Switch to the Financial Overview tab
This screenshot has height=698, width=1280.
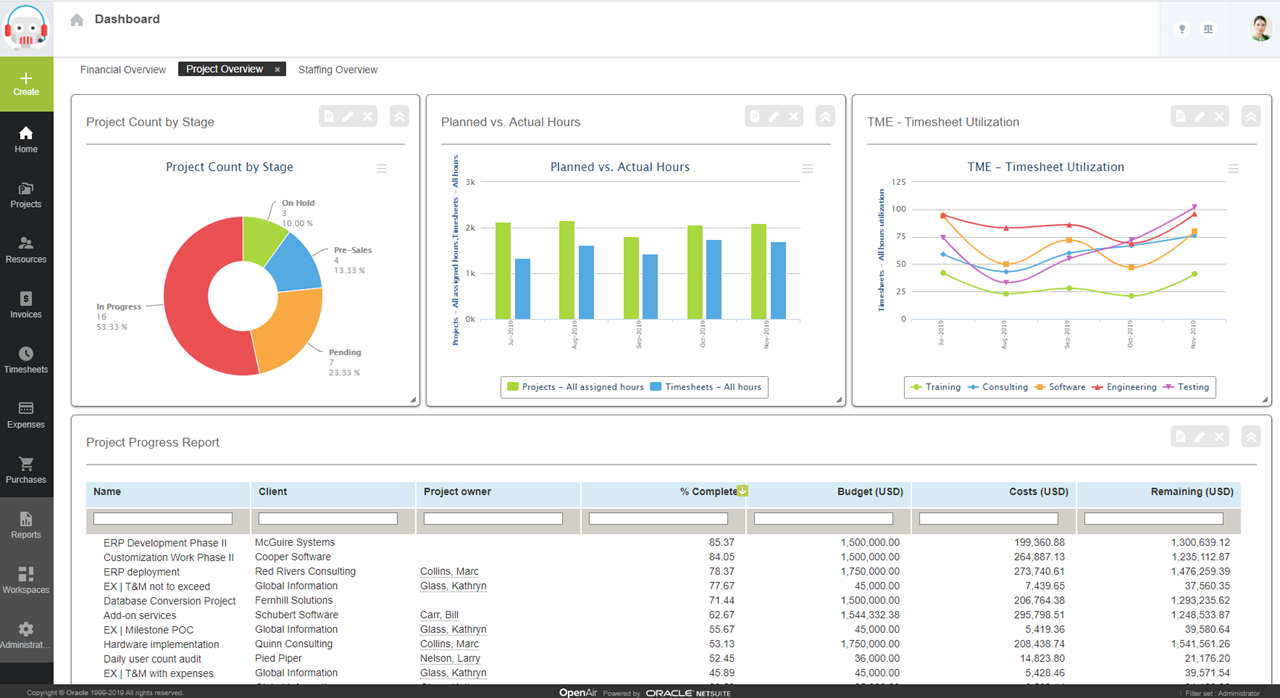[x=123, y=70]
